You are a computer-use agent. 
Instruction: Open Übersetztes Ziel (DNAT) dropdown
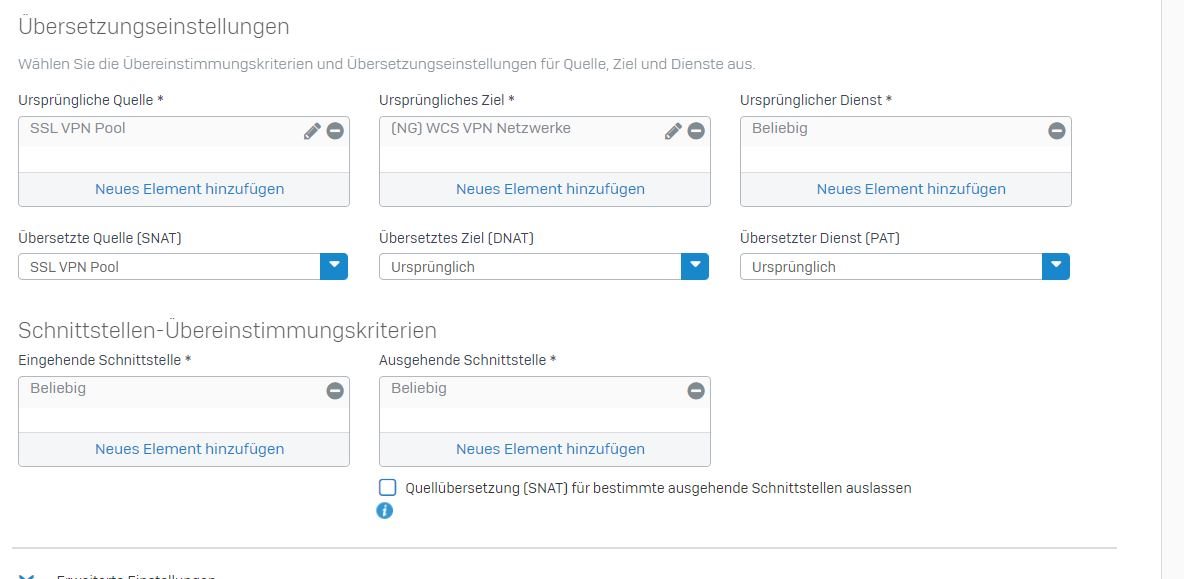click(x=544, y=266)
